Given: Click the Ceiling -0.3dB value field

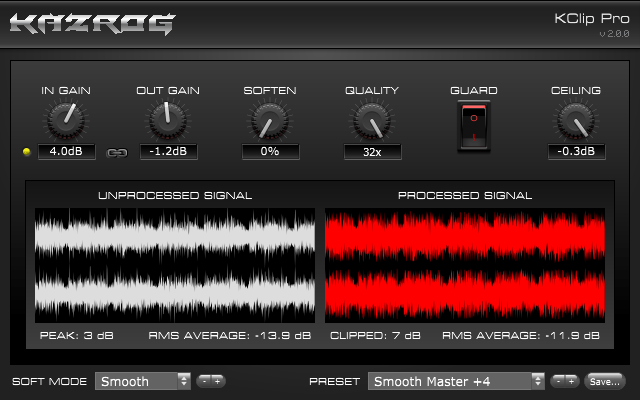Looking at the screenshot, I should coord(576,151).
